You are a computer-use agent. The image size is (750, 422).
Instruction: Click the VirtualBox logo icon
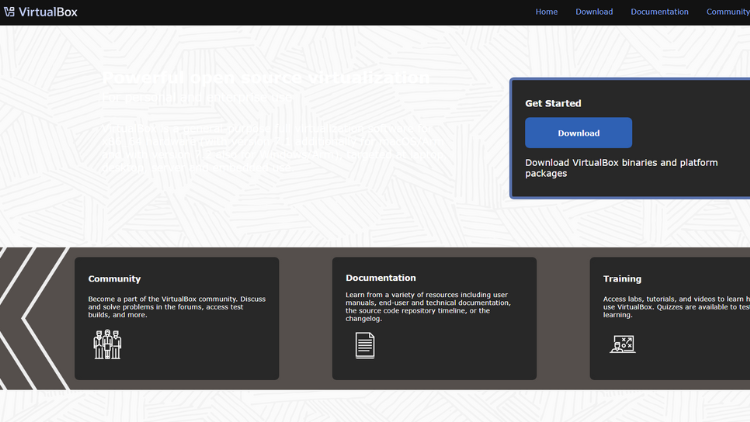pyautogui.click(x=9, y=12)
